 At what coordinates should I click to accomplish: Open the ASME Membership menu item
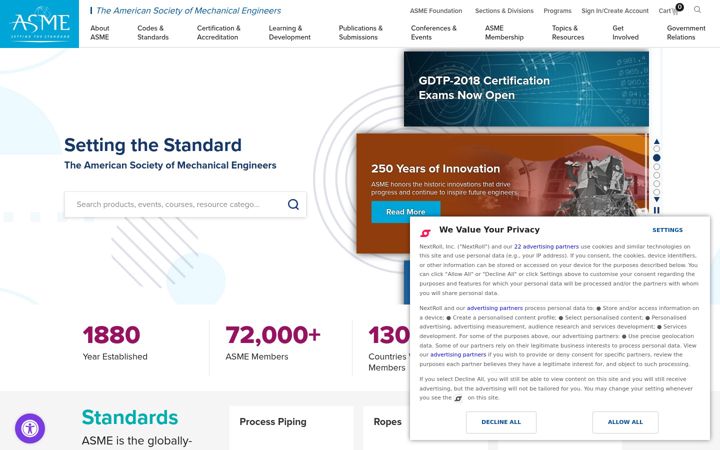pyautogui.click(x=504, y=33)
